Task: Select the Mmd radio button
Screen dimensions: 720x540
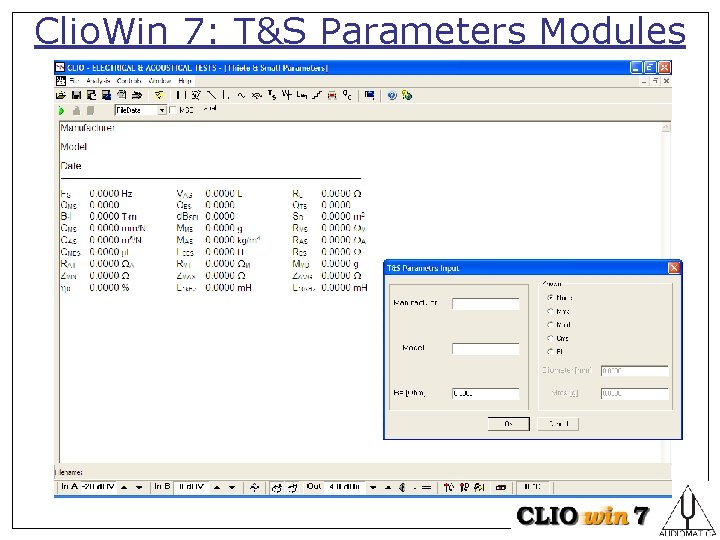Action: pyautogui.click(x=550, y=325)
